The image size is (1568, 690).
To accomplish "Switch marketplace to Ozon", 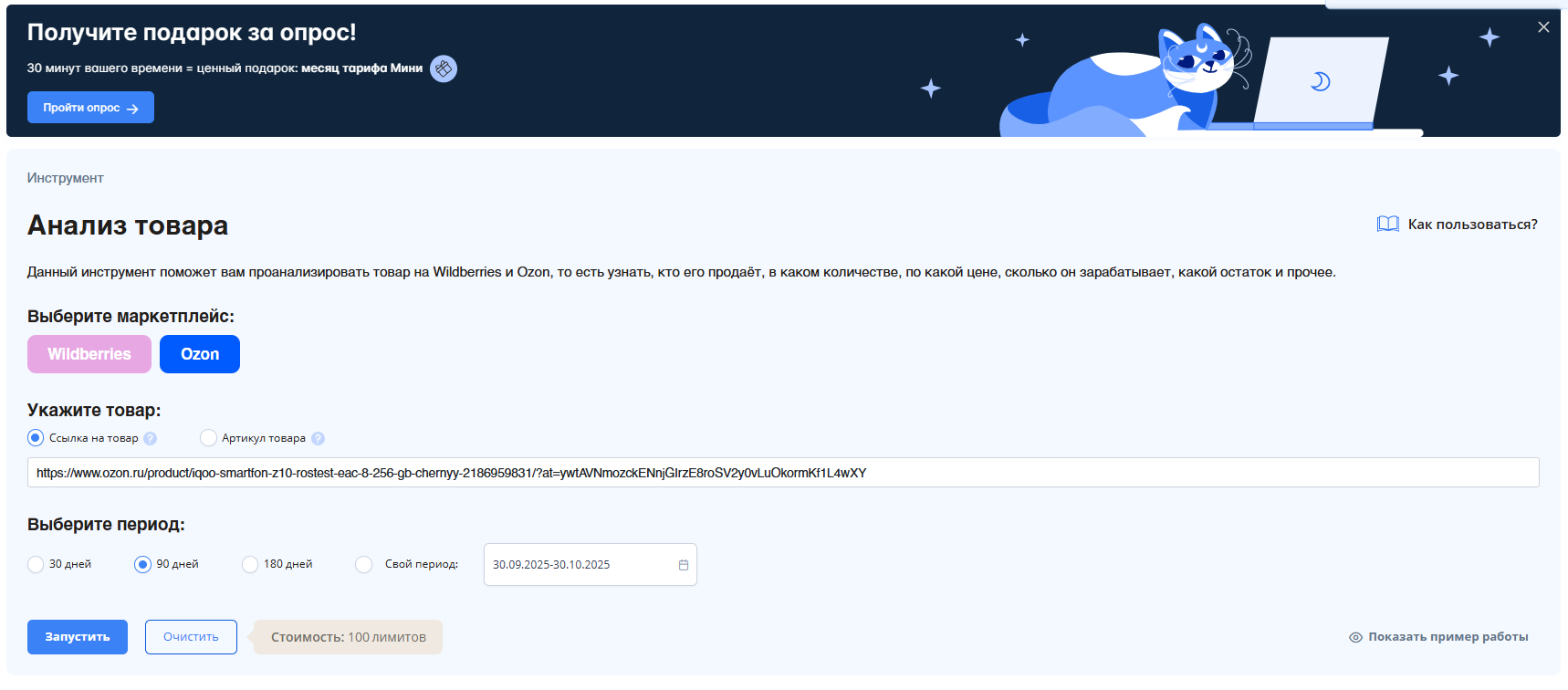I will pyautogui.click(x=200, y=354).
